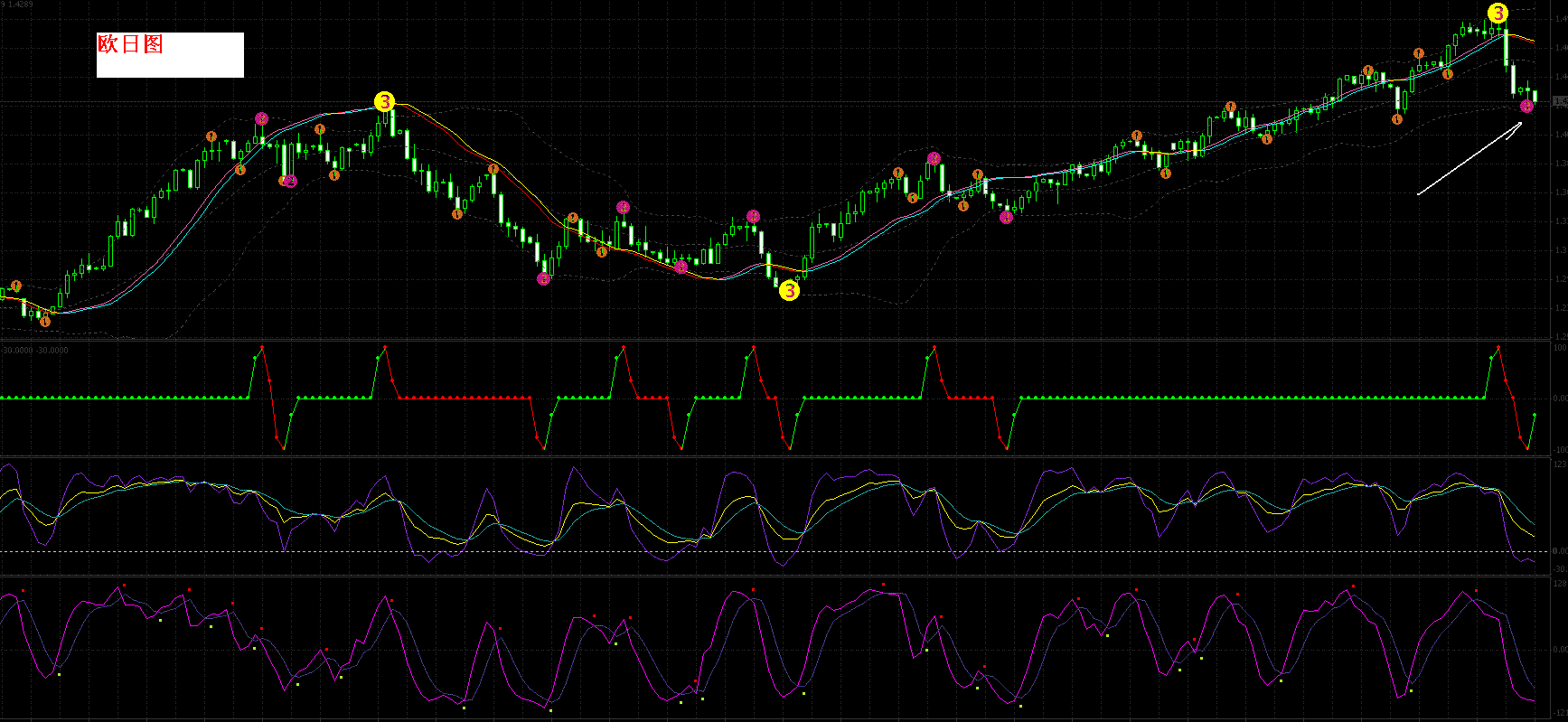Image resolution: width=1568 pixels, height=722 pixels.
Task: Click the red 欧日图 chart label
Action: [130, 44]
